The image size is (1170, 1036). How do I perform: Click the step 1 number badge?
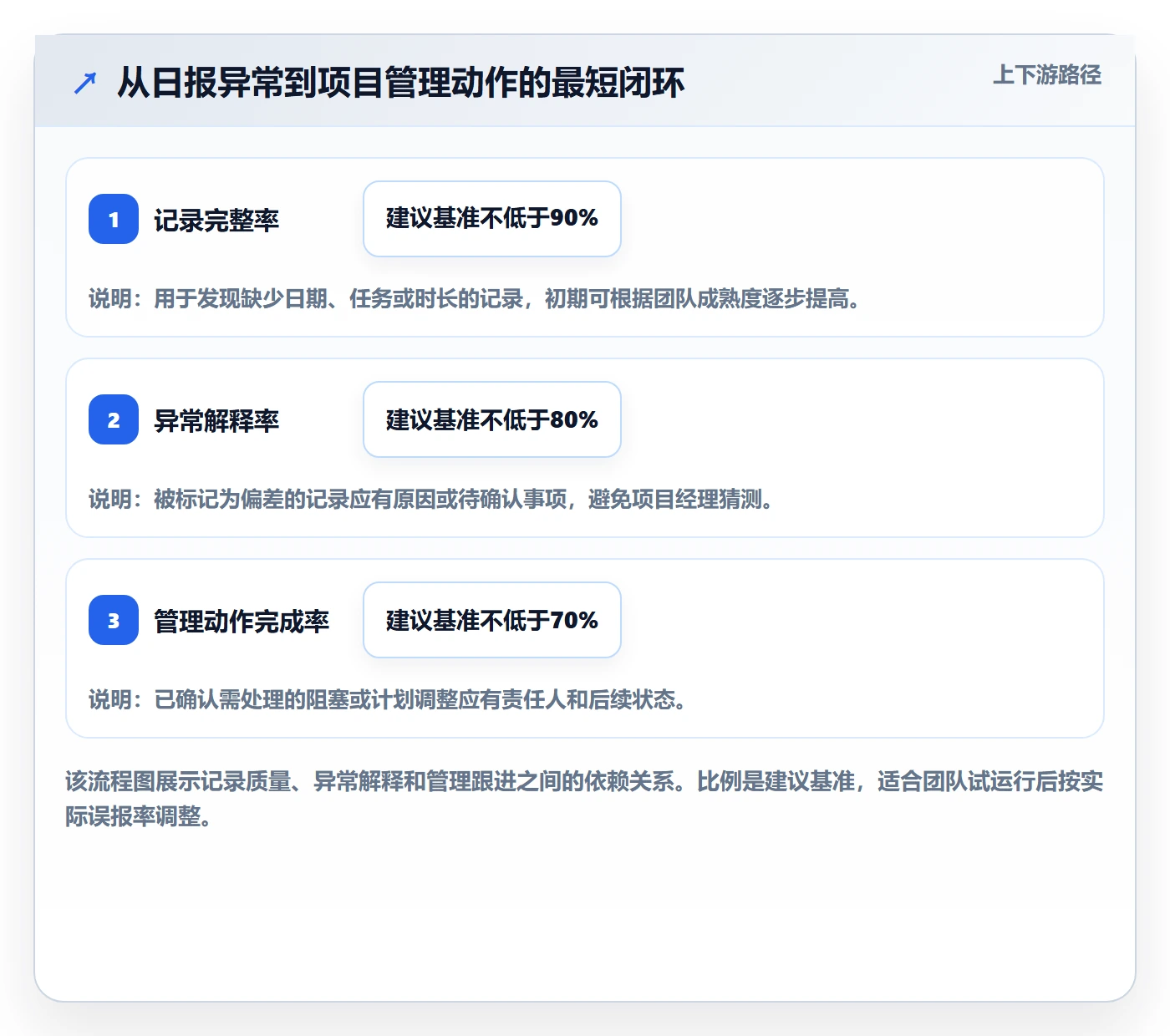coord(114,219)
